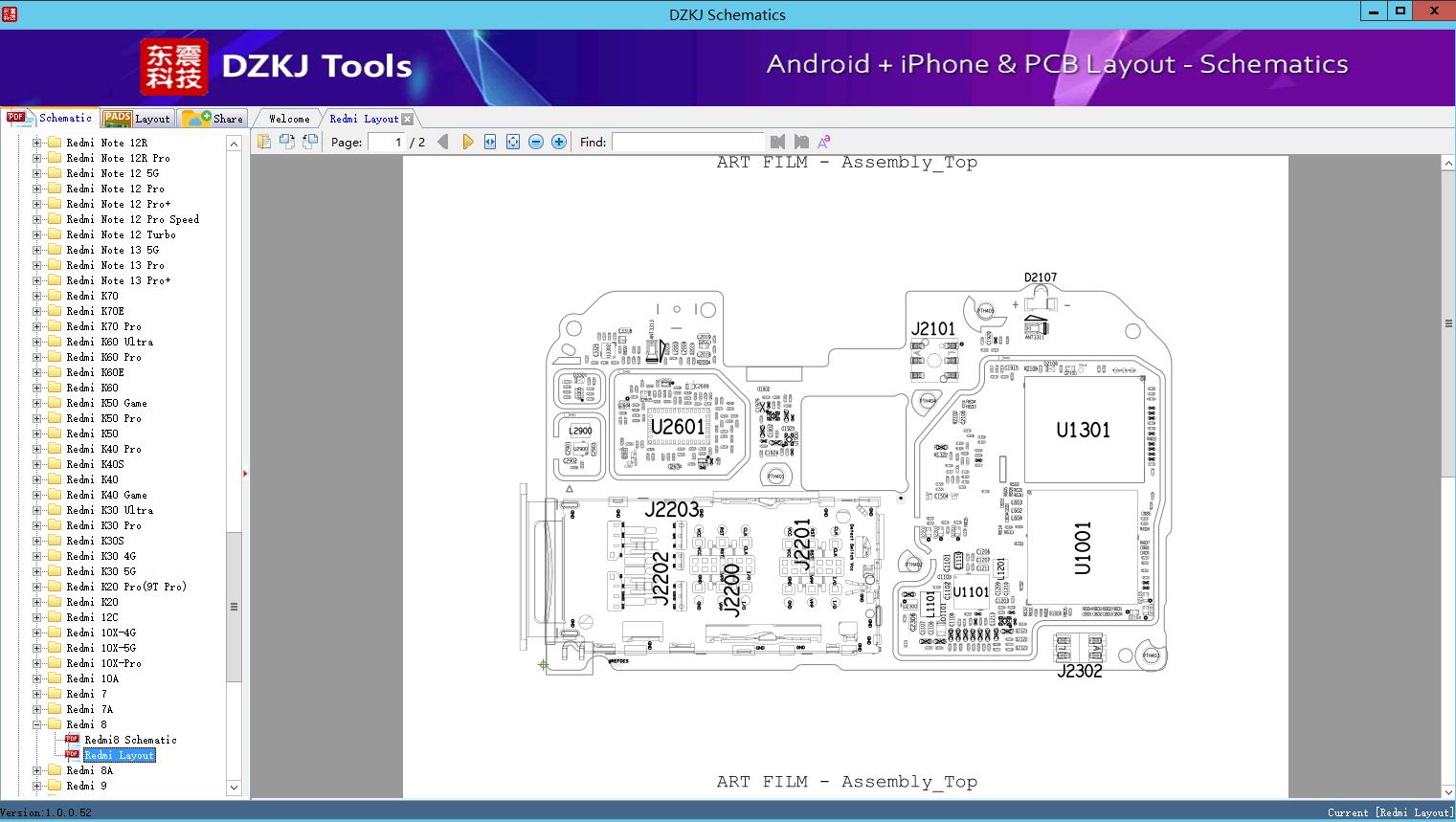Click the folder icon of Redmi 10A
1456x822 pixels.
(x=55, y=678)
